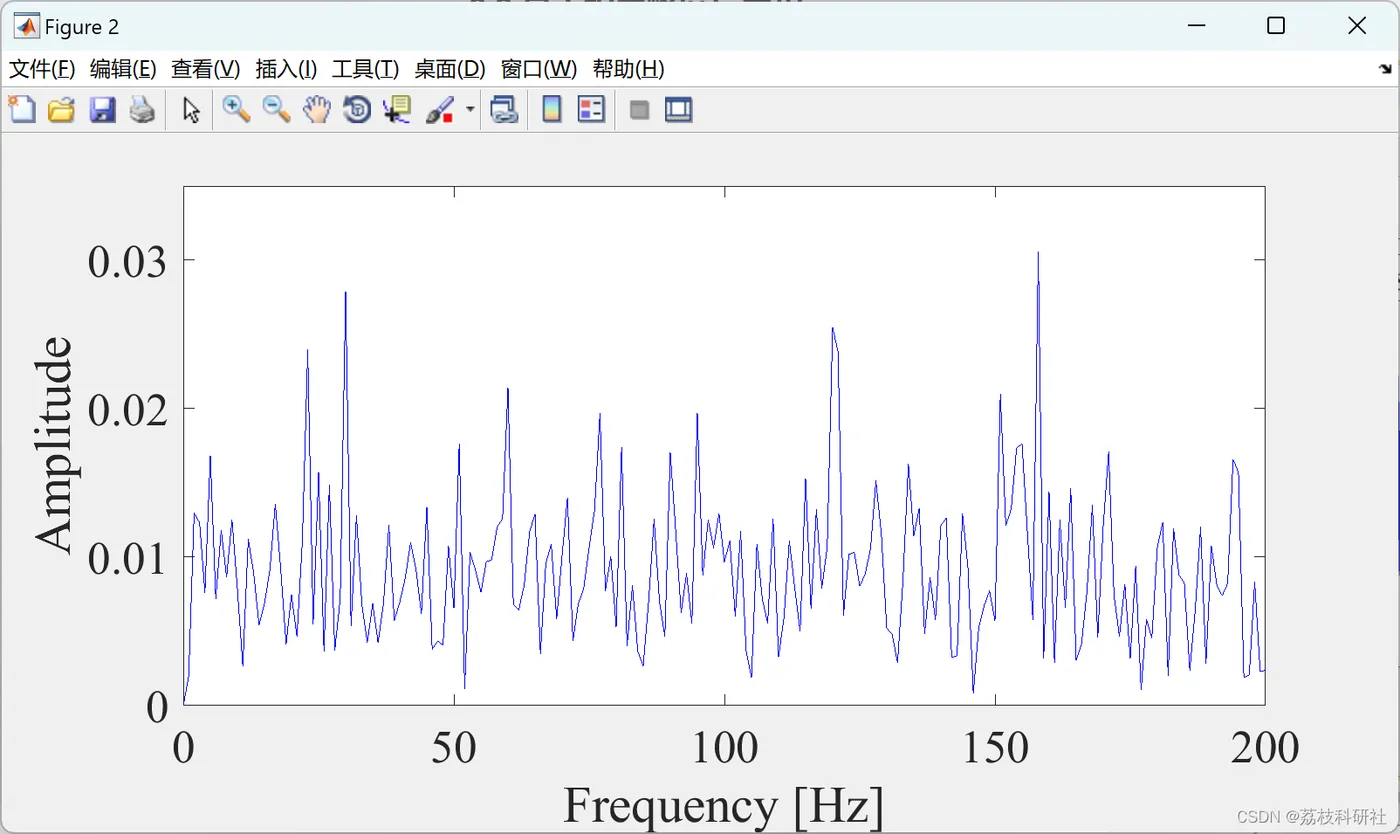Print the figure with the printer icon
The height and width of the screenshot is (834, 1400).
pyautogui.click(x=142, y=109)
